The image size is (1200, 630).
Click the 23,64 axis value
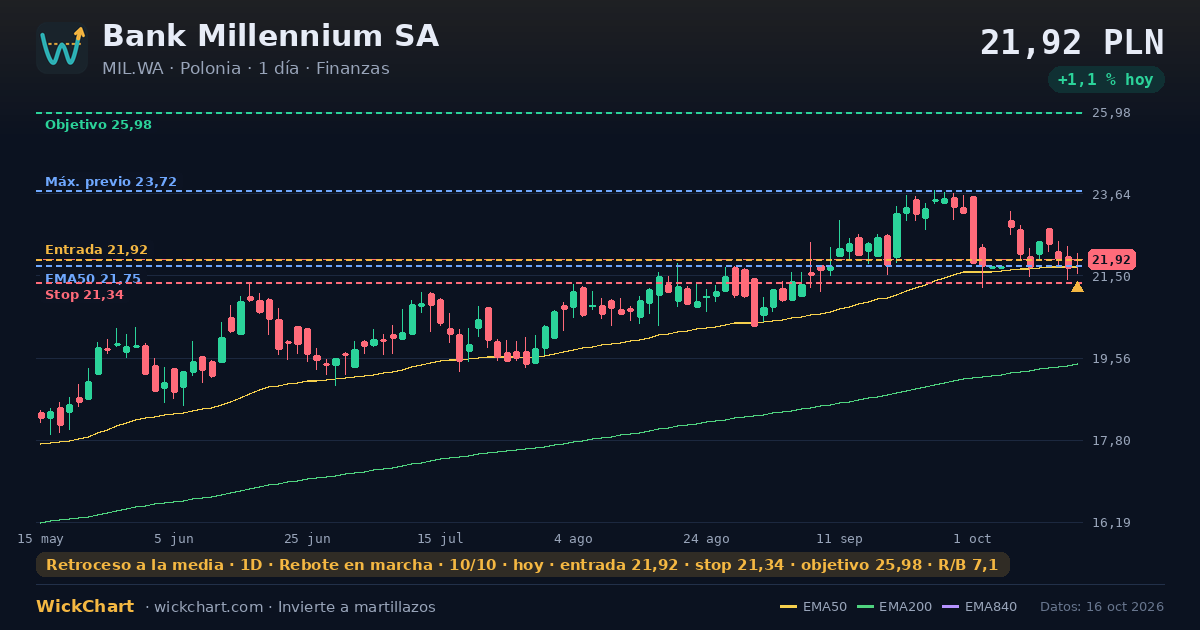click(x=1112, y=195)
